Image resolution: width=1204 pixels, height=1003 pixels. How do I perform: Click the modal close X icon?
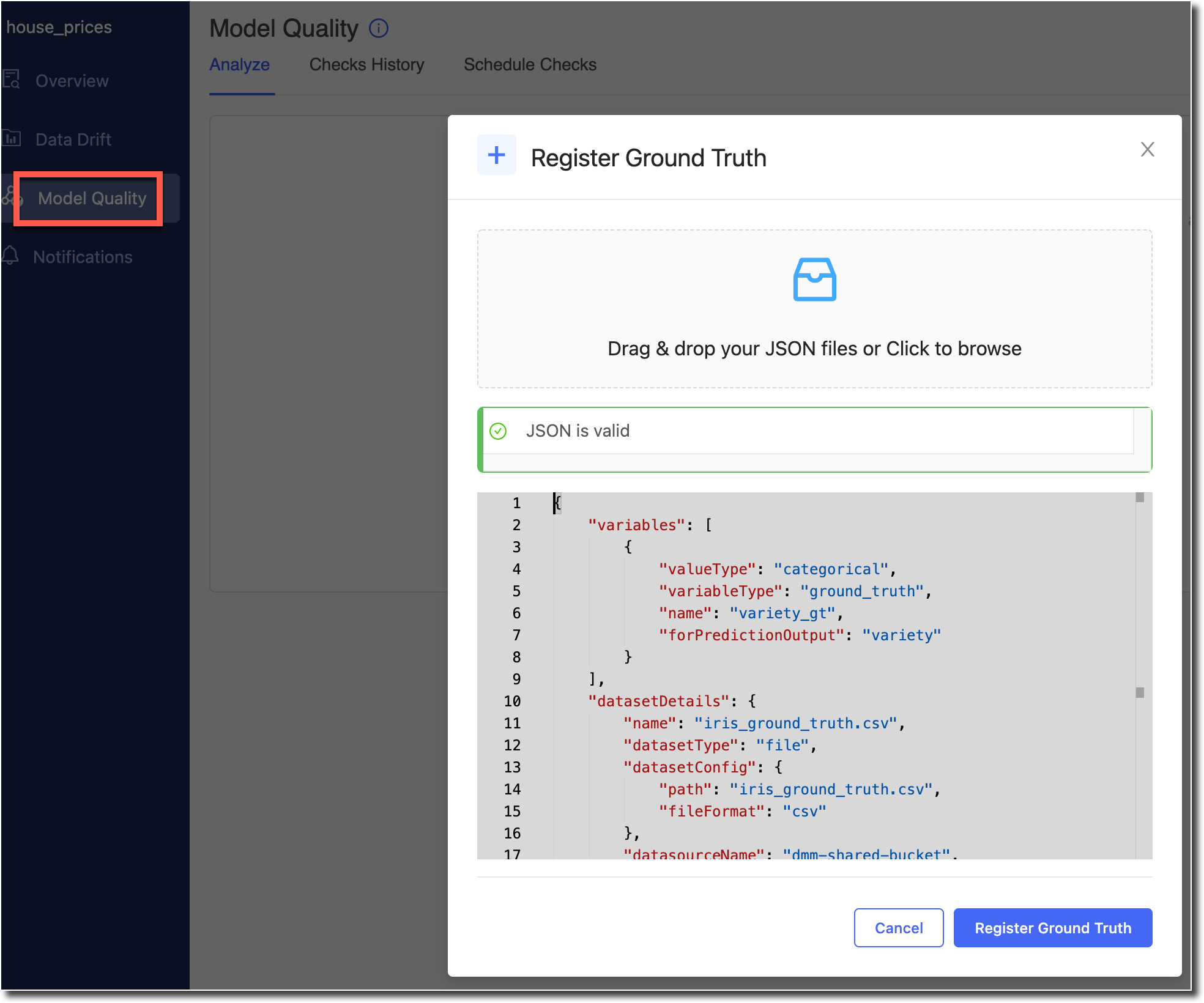tap(1147, 149)
